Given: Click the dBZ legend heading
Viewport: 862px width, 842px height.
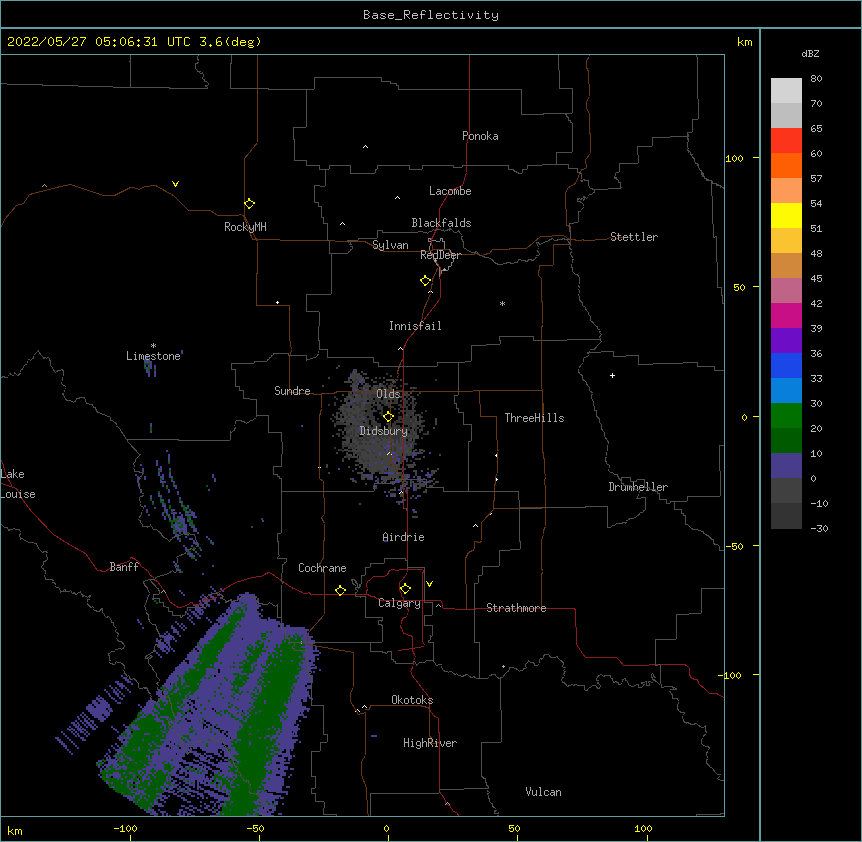Looking at the screenshot, I should coord(810,53).
